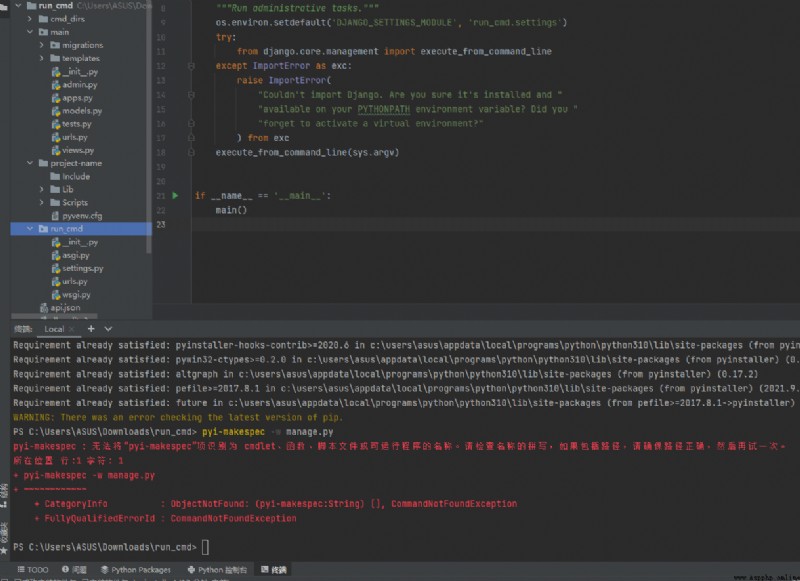Select the Include folder in the tree
This screenshot has width=800, height=581.
click(x=76, y=176)
